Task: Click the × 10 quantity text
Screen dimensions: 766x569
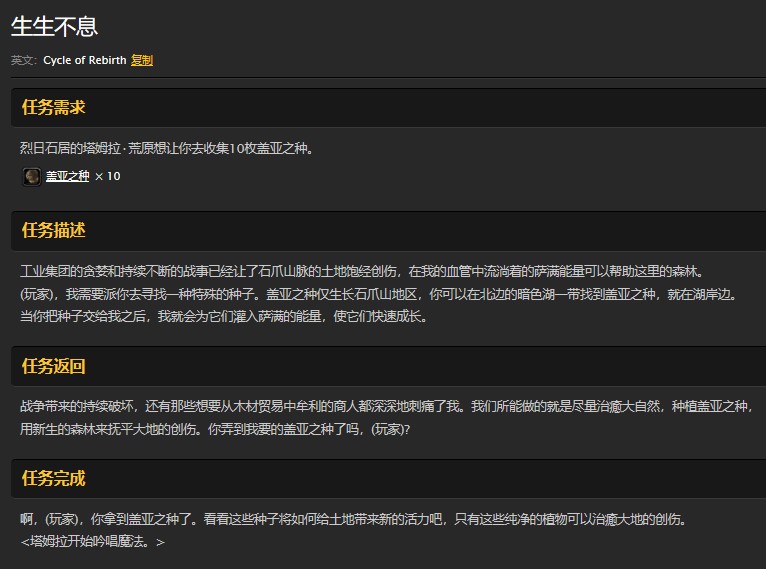Action: coord(107,176)
